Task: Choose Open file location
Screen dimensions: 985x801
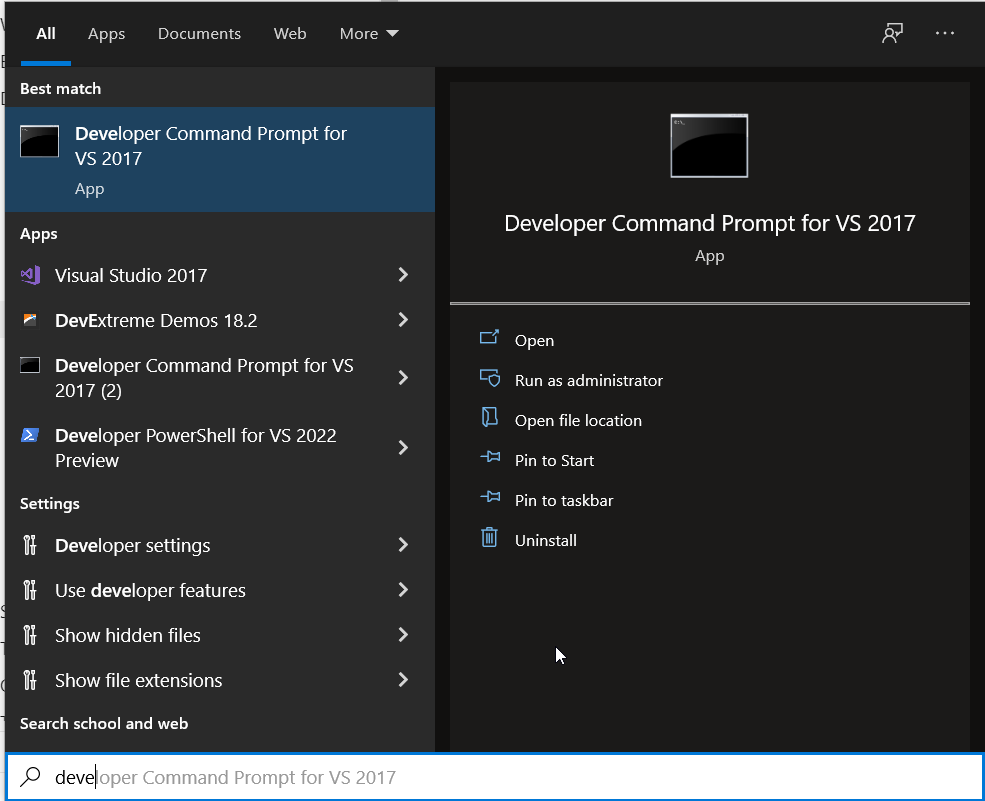Action: [x=578, y=420]
